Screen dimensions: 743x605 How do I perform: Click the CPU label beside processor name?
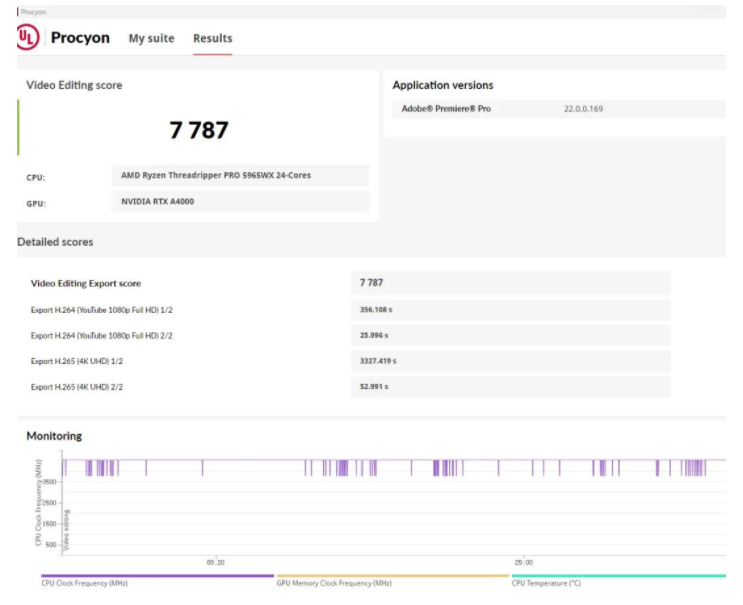pos(36,178)
